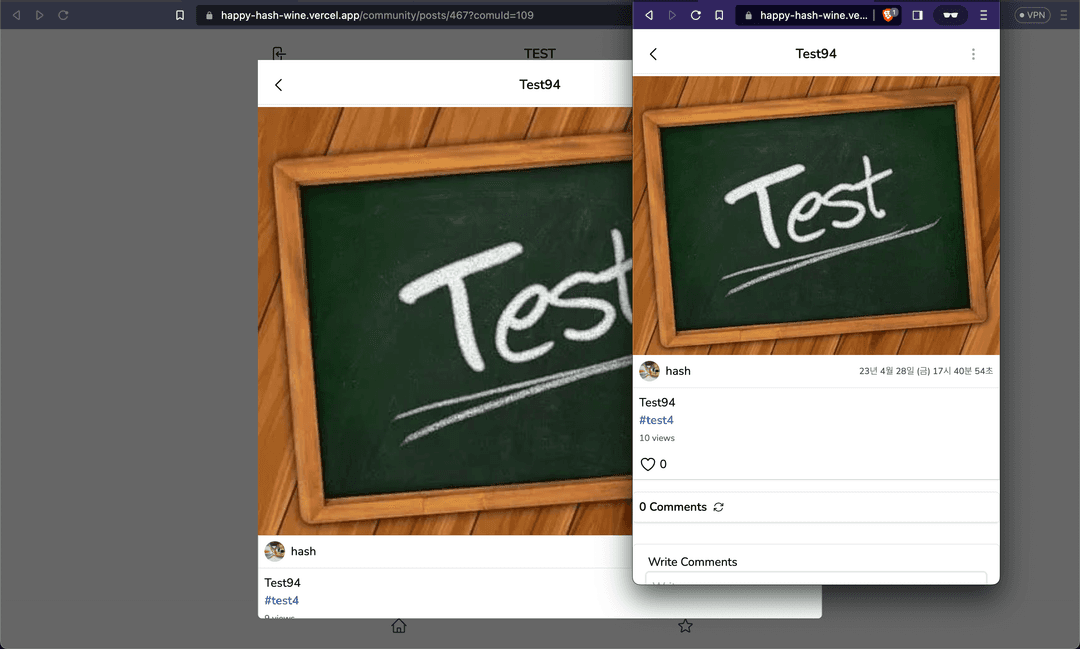Image resolution: width=1080 pixels, height=649 pixels.
Task: Click hash avatar in front window
Action: click(649, 371)
